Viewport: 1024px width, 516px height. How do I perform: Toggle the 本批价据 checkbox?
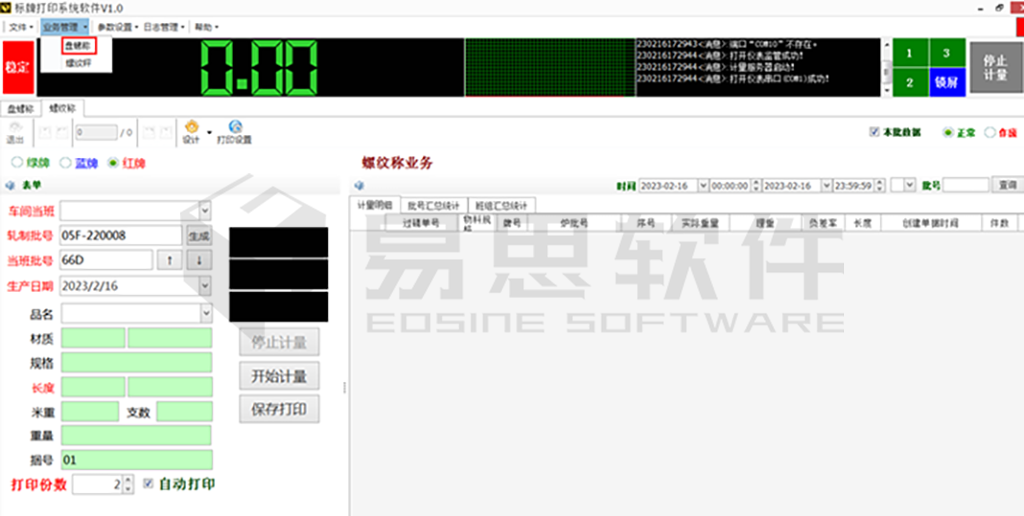[x=874, y=132]
